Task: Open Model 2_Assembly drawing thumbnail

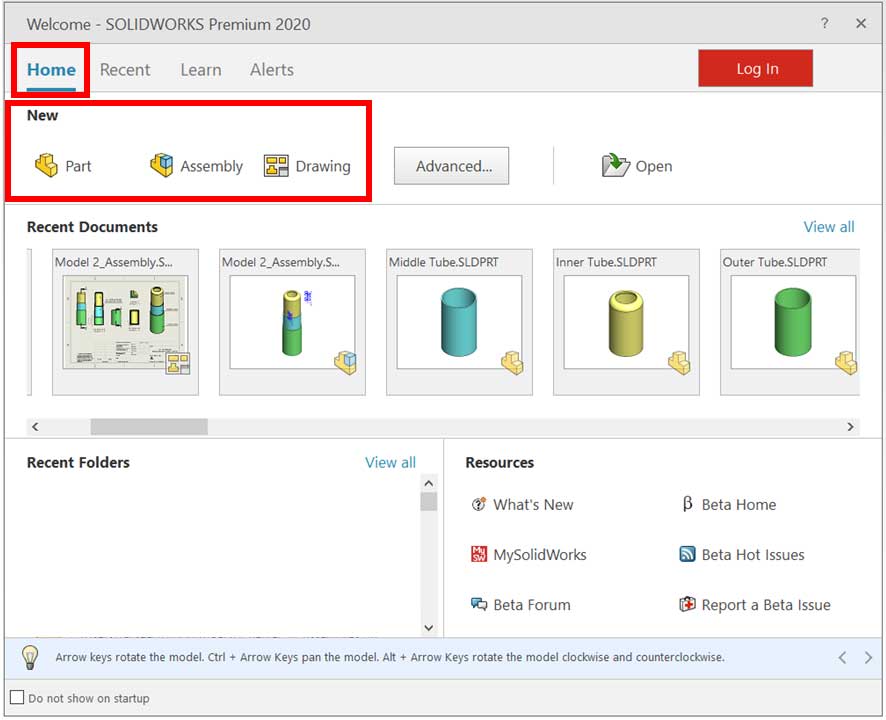Action: (125, 322)
